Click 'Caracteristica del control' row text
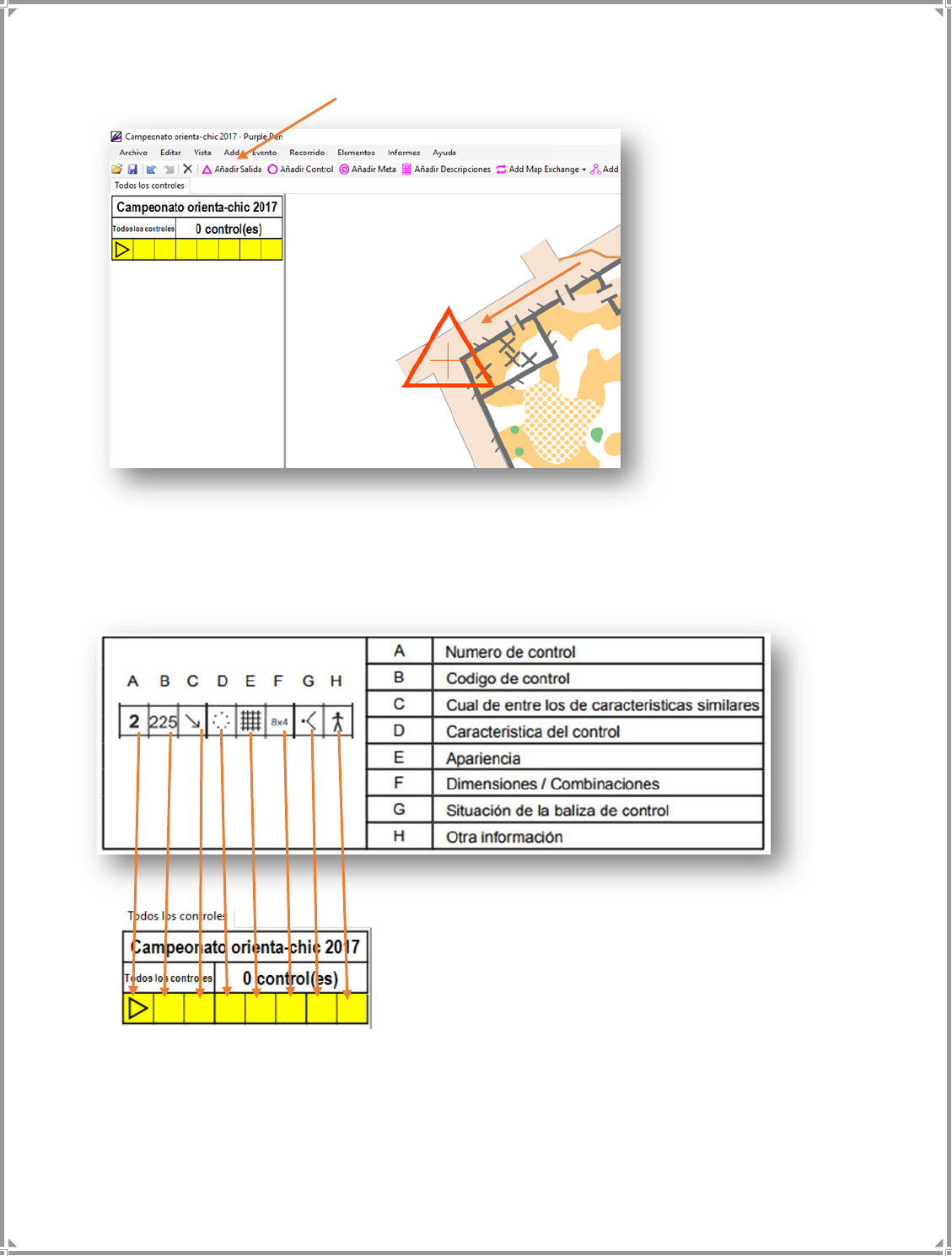The width and height of the screenshot is (952, 1256). 533,731
